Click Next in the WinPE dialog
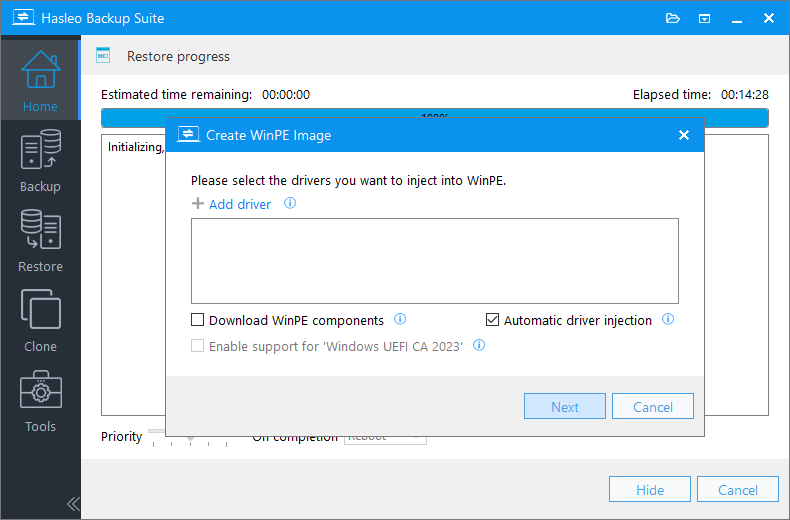Screen dimensions: 790x520 (565, 406)
